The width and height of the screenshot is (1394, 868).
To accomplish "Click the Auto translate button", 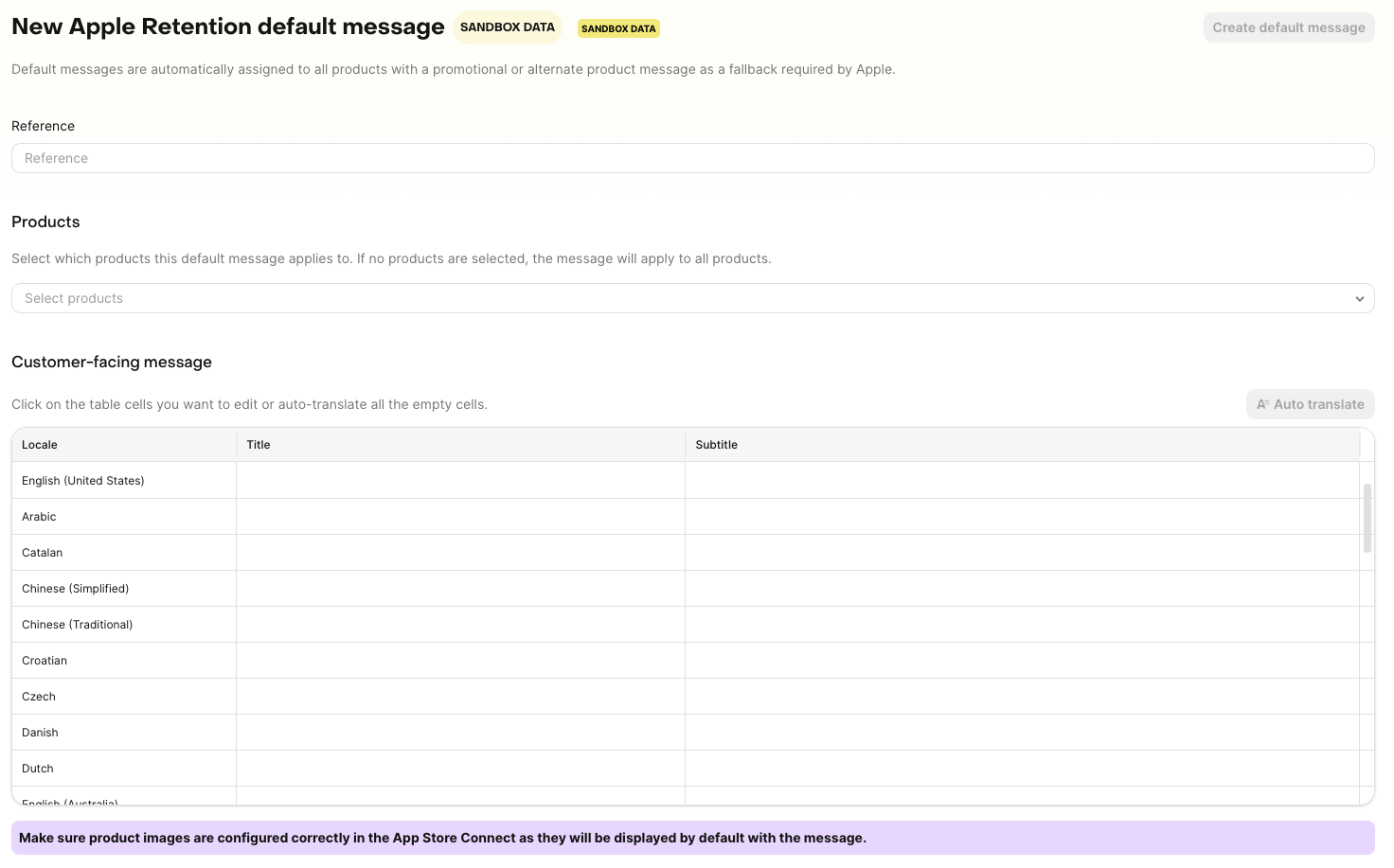I will pyautogui.click(x=1310, y=404).
